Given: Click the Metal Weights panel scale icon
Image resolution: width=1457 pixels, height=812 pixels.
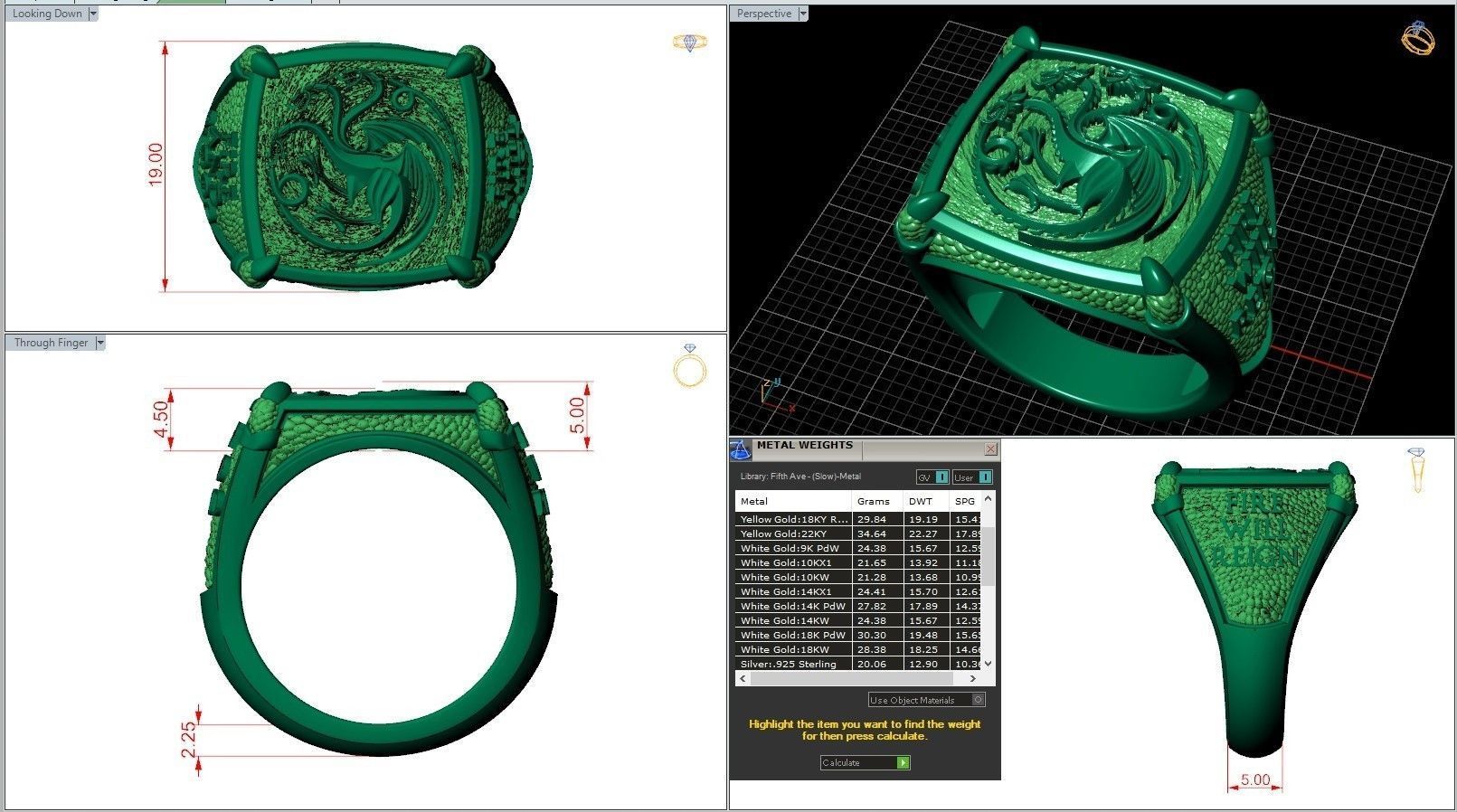Looking at the screenshot, I should point(741,449).
